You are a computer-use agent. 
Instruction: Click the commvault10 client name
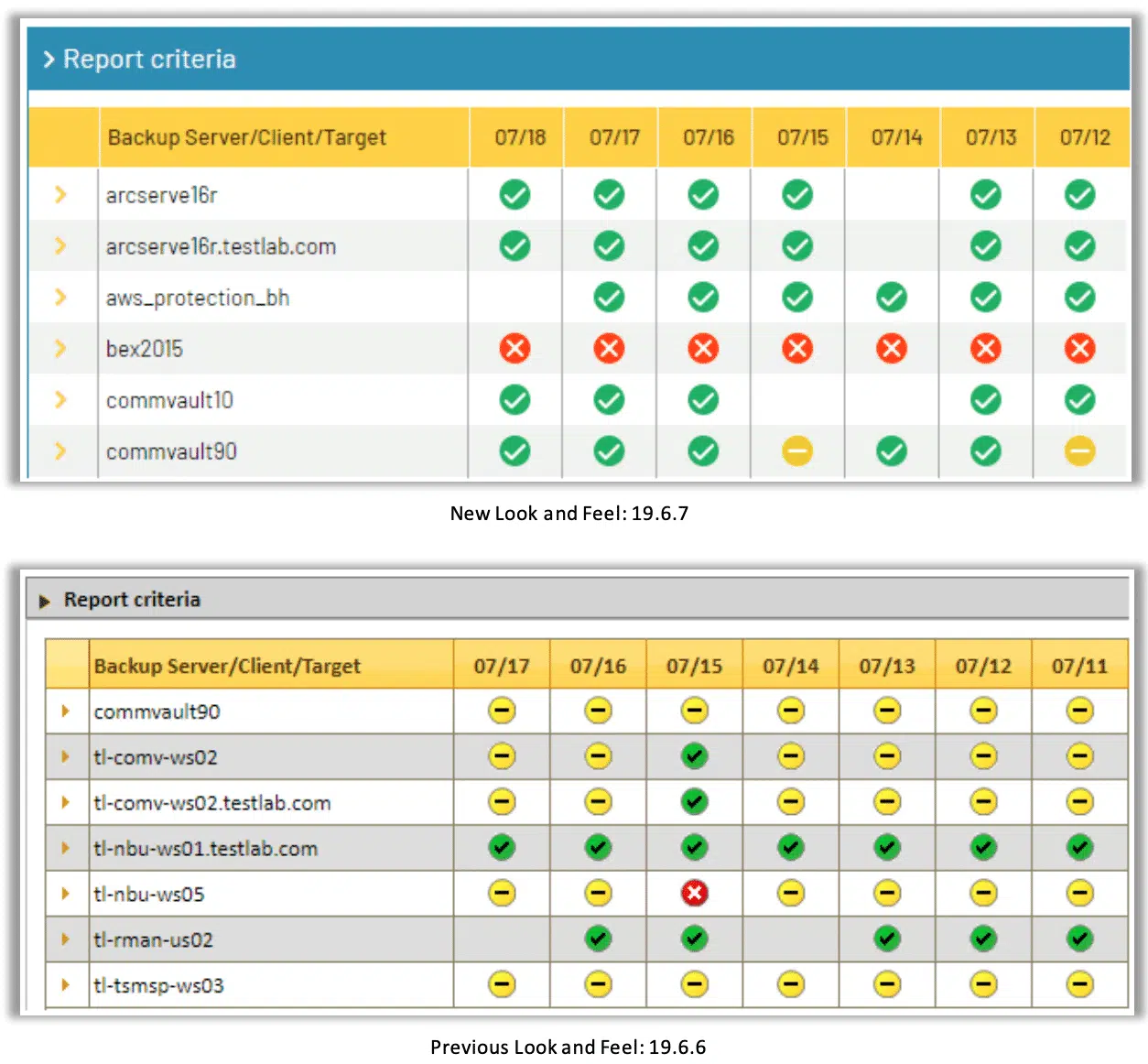pos(169,400)
